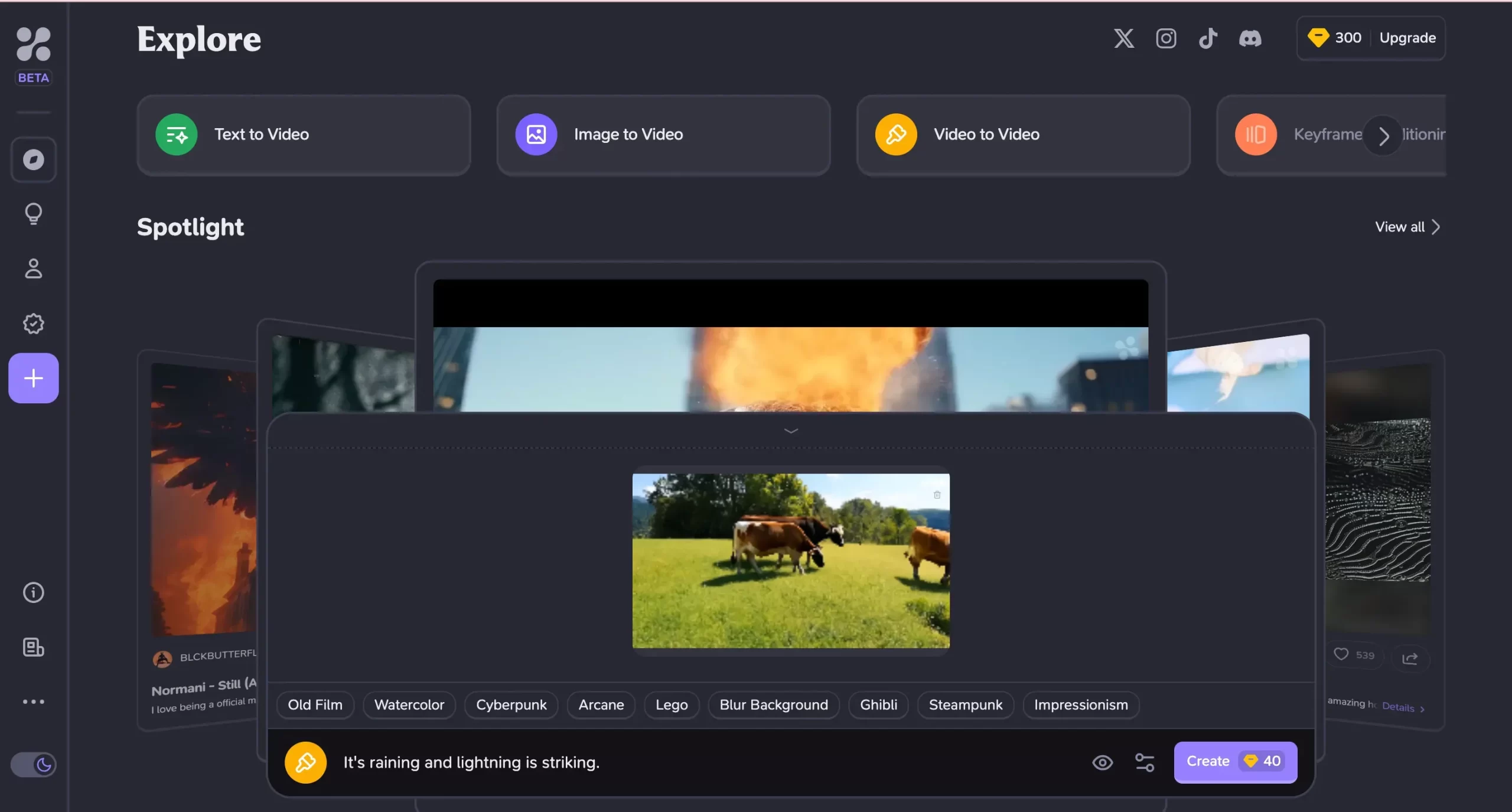Select the Steampunk style tag
This screenshot has height=812, width=1512.
pyautogui.click(x=965, y=705)
